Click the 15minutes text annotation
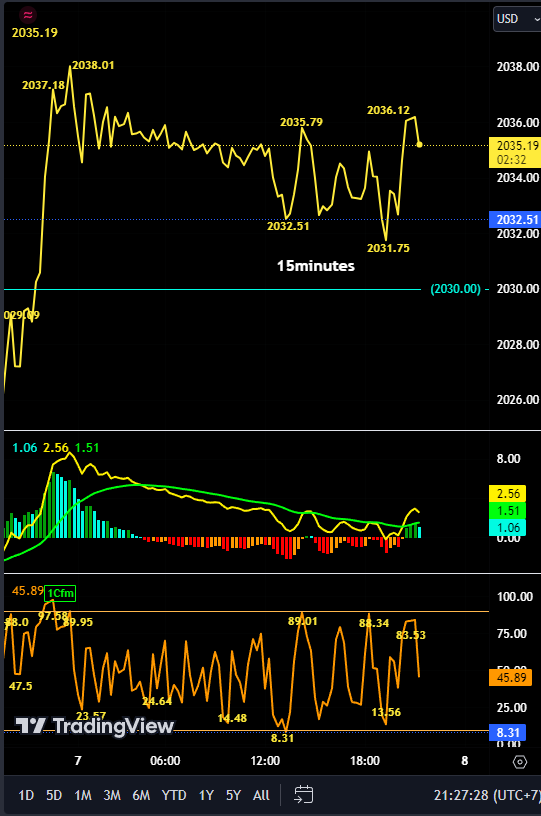This screenshot has width=541, height=816. point(316,266)
